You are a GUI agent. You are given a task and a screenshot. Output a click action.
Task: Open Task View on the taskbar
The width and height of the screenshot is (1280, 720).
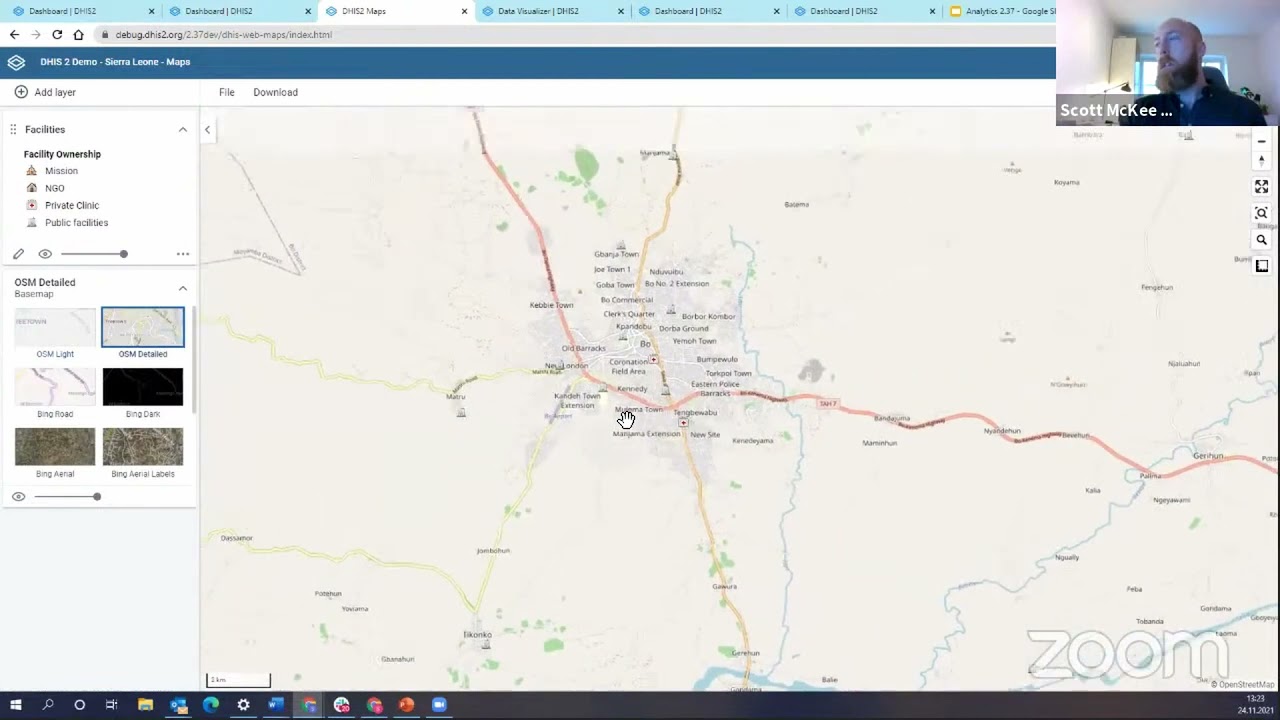(x=111, y=705)
